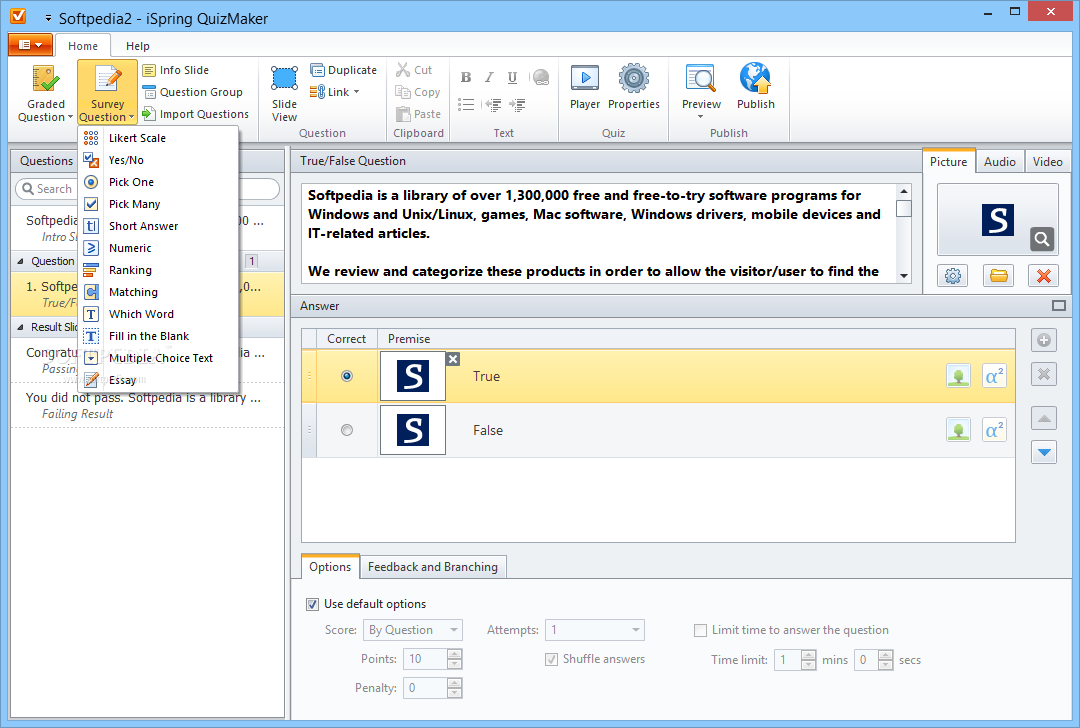Remove the image from True answer
Viewport: 1080px width, 728px height.
click(453, 359)
